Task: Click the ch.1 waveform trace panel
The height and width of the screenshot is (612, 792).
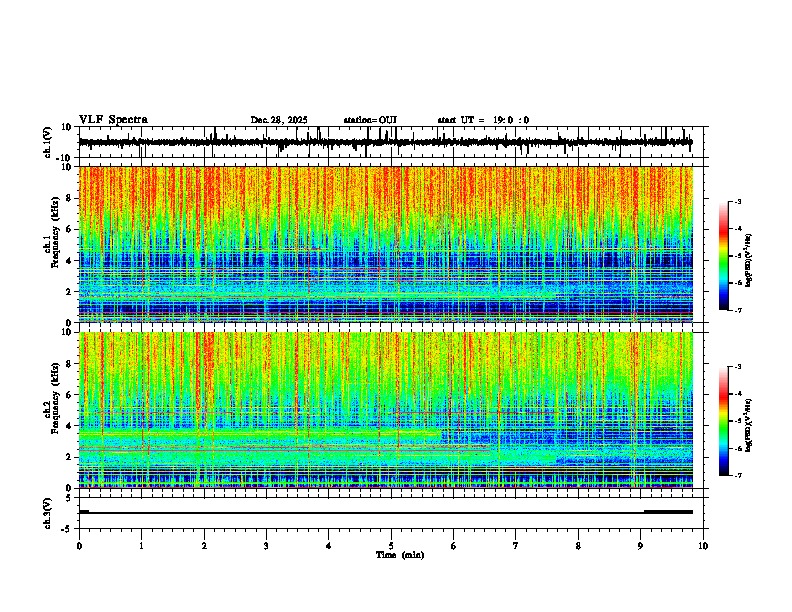Action: pos(391,142)
